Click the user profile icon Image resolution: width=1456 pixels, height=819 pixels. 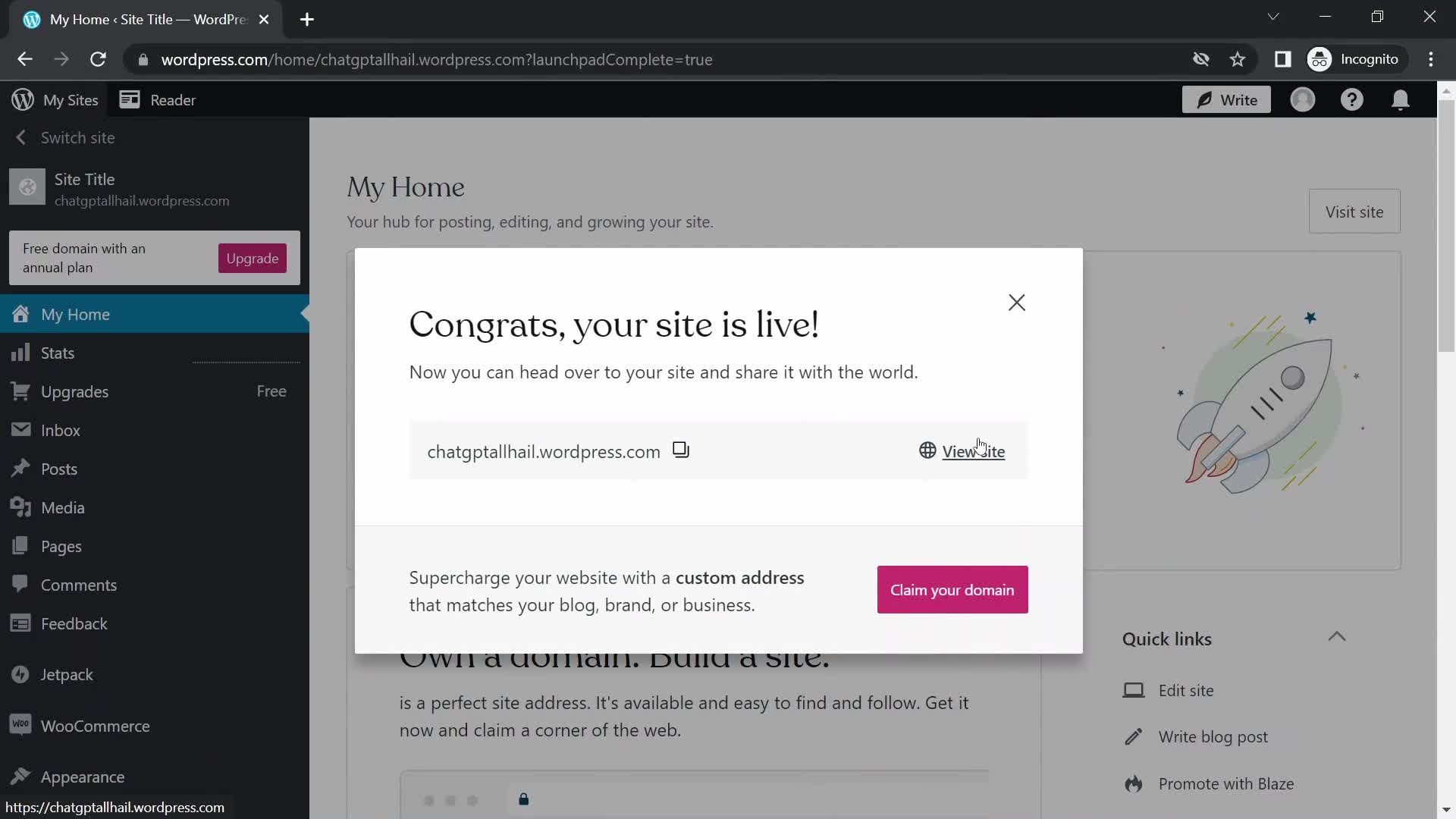point(1303,99)
